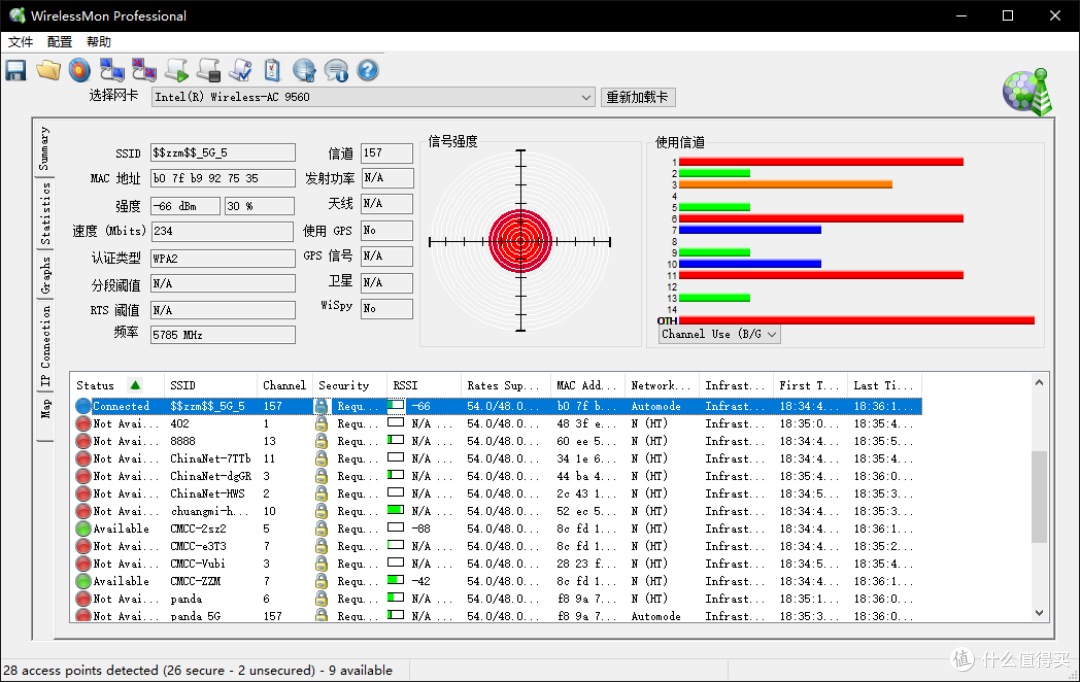Click the green status circle for CMCC-2sz2
Image resolution: width=1080 pixels, height=682 pixels.
[x=83, y=529]
